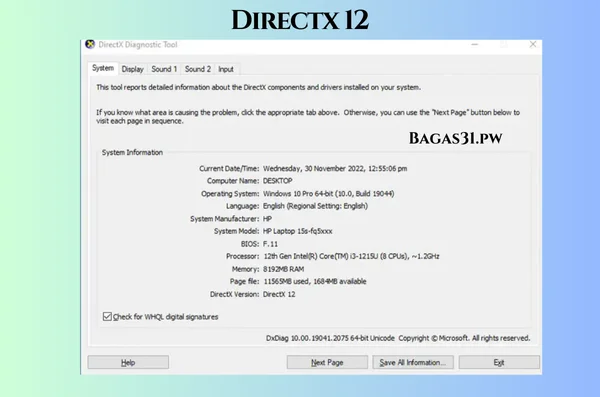Click the Processor: field label
Image resolution: width=600 pixels, height=397 pixels.
tap(243, 256)
